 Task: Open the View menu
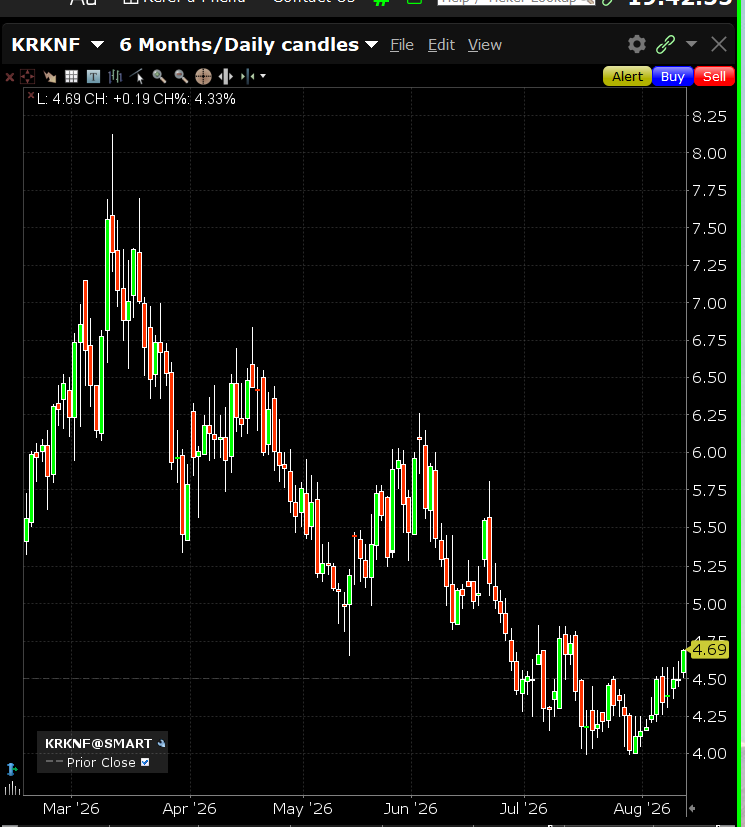(x=485, y=45)
